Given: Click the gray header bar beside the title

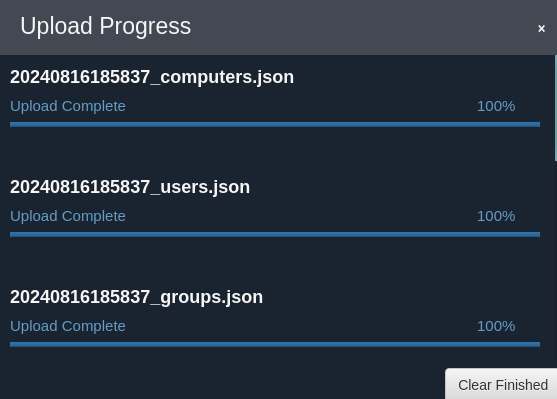Looking at the screenshot, I should (x=355, y=27).
